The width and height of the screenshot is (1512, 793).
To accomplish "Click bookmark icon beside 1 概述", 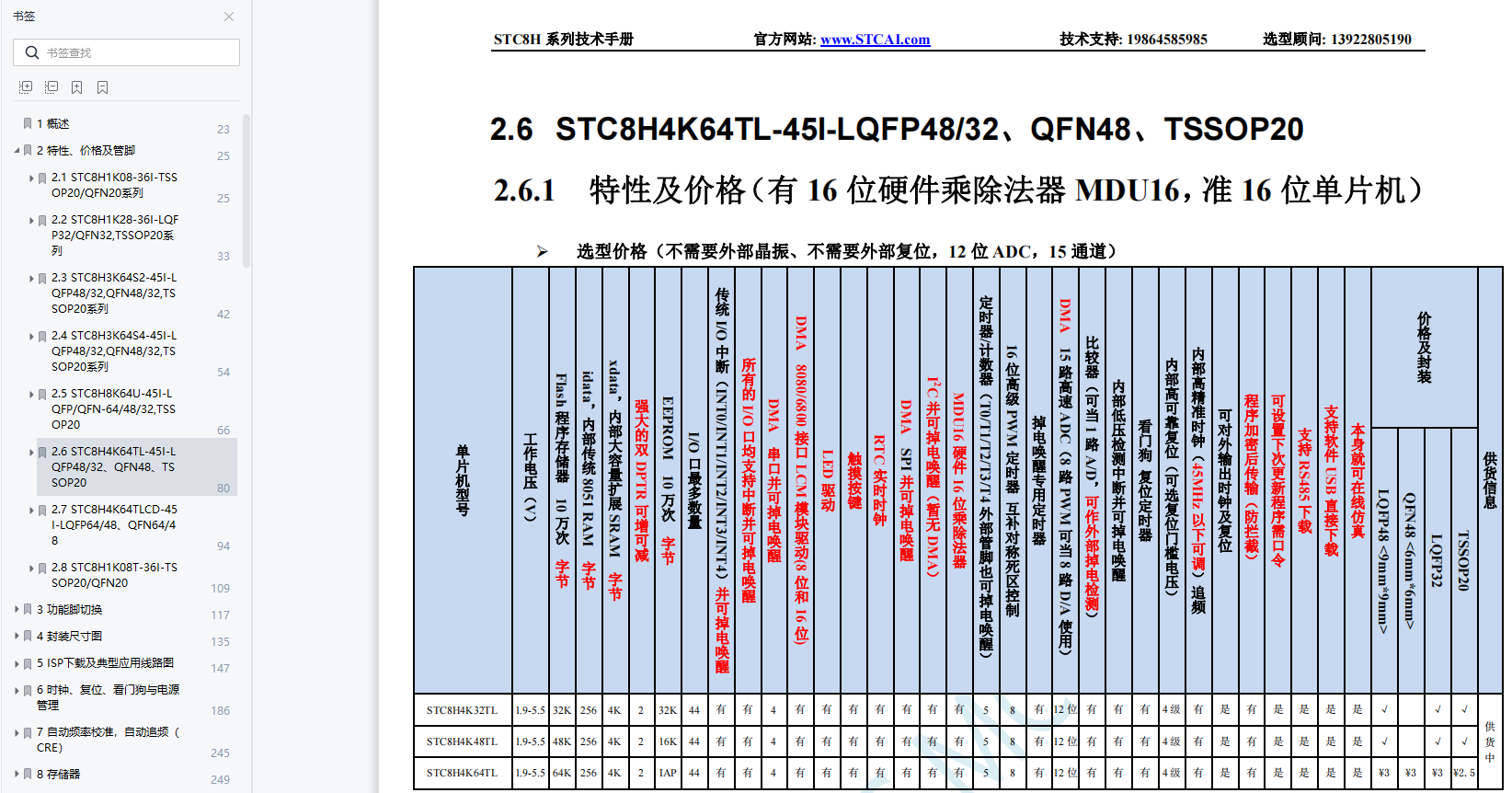I will (x=28, y=123).
